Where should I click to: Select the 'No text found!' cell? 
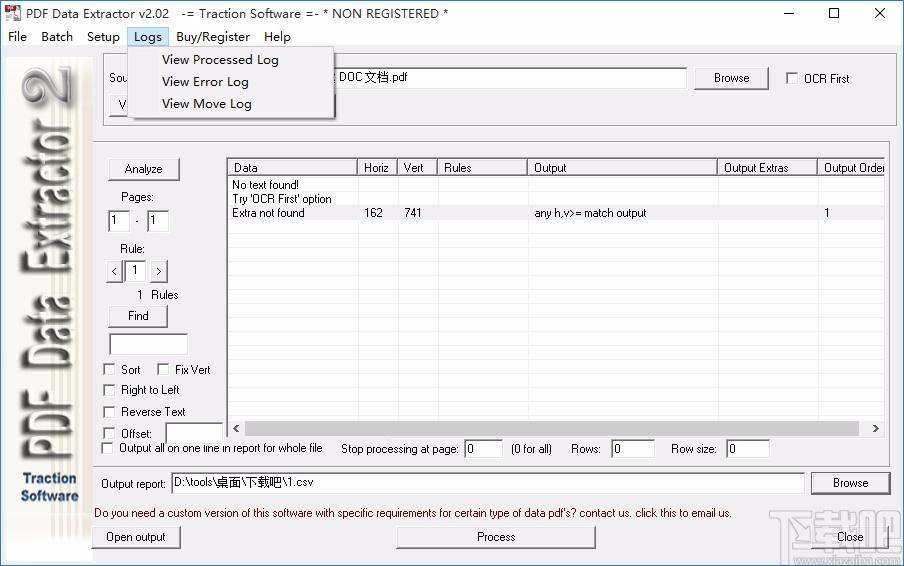point(265,185)
